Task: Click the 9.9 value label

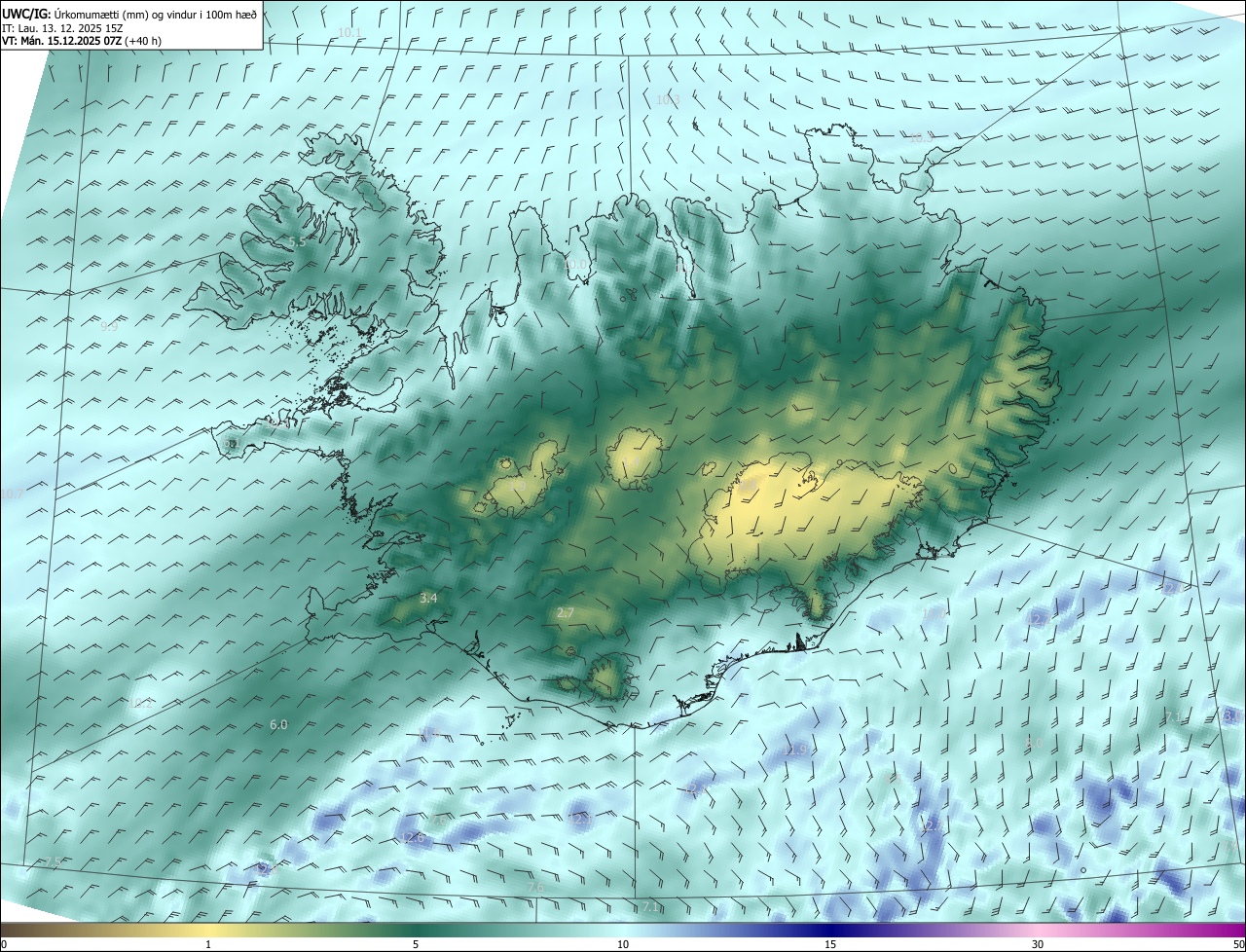Action: click(109, 327)
